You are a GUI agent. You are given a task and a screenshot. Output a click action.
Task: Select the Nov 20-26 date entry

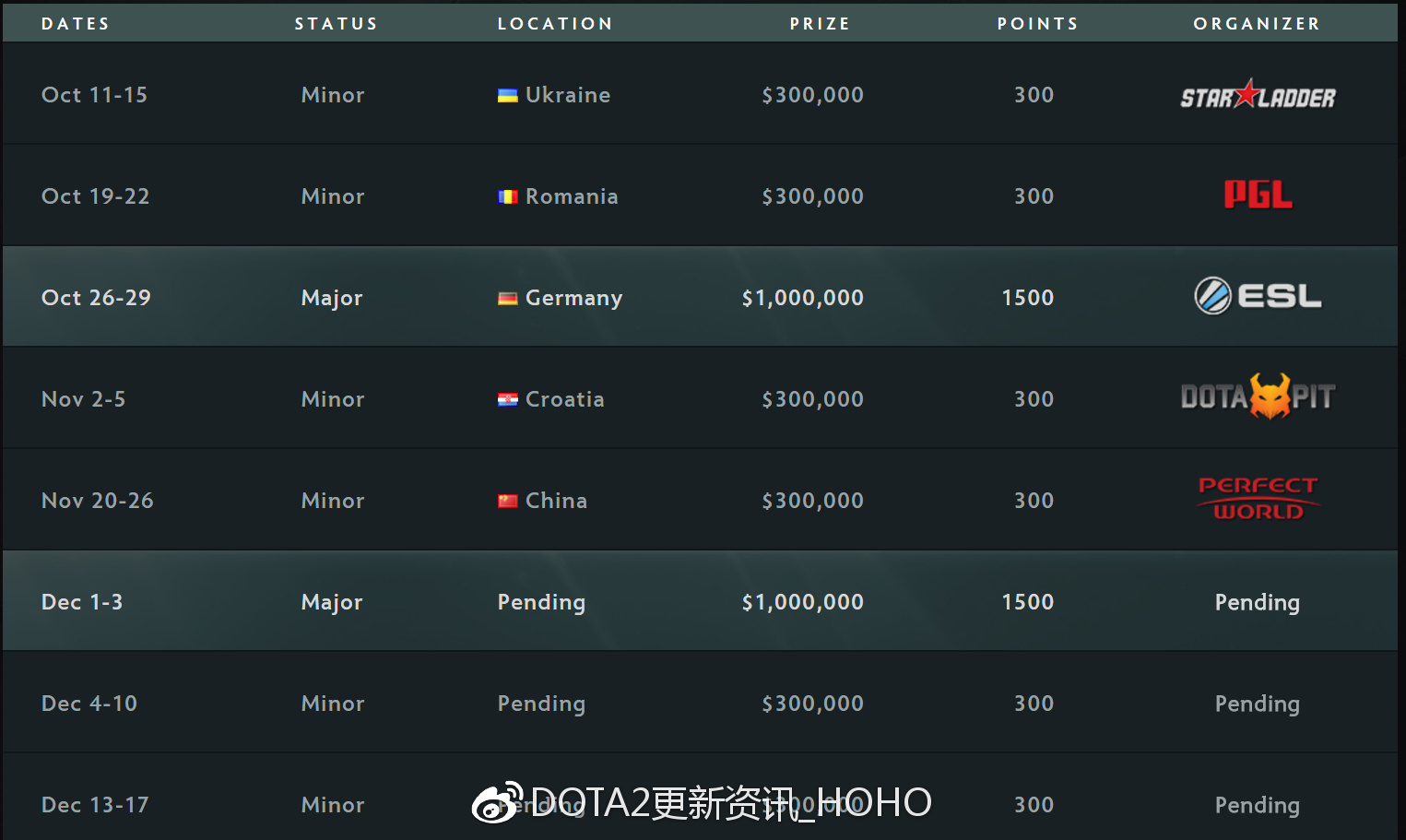(x=98, y=501)
